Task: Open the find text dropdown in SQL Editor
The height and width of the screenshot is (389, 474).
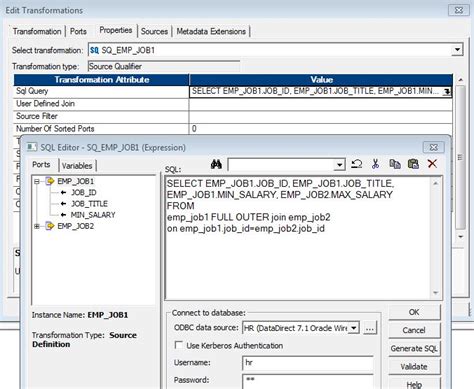Action: click(x=339, y=165)
